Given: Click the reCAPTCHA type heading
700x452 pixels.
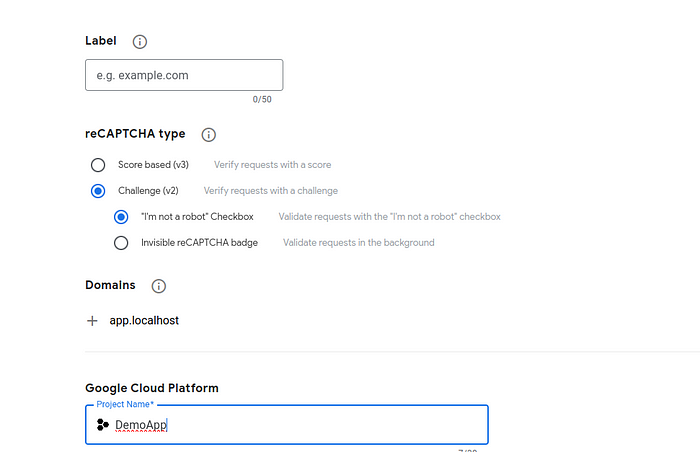Looking at the screenshot, I should point(135,134).
